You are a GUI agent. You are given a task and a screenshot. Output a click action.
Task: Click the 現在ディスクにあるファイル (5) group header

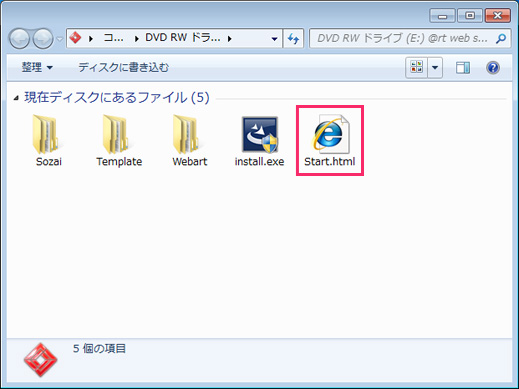[117, 98]
